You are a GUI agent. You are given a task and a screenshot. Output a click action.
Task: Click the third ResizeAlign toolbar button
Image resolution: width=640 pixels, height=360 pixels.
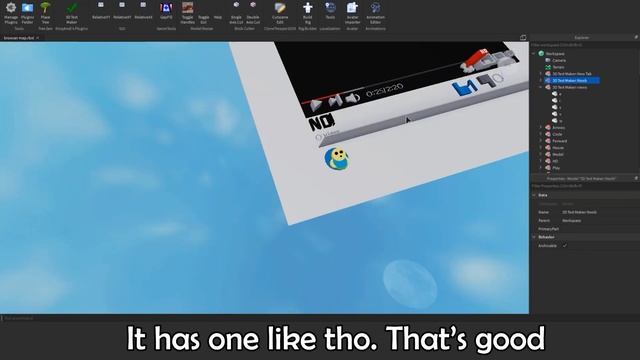(143, 11)
